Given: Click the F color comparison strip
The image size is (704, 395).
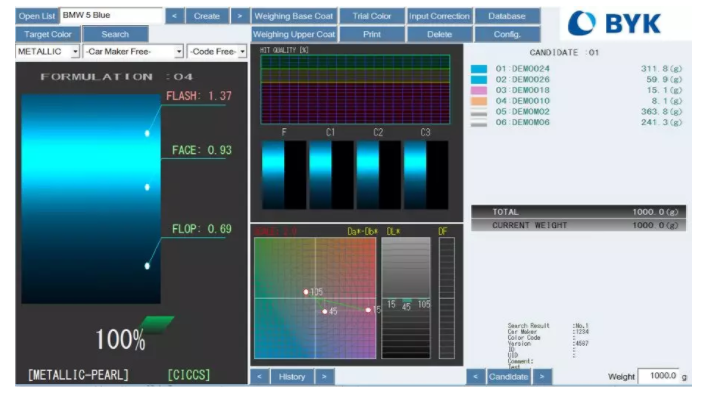Looking at the screenshot, I should coord(284,175).
